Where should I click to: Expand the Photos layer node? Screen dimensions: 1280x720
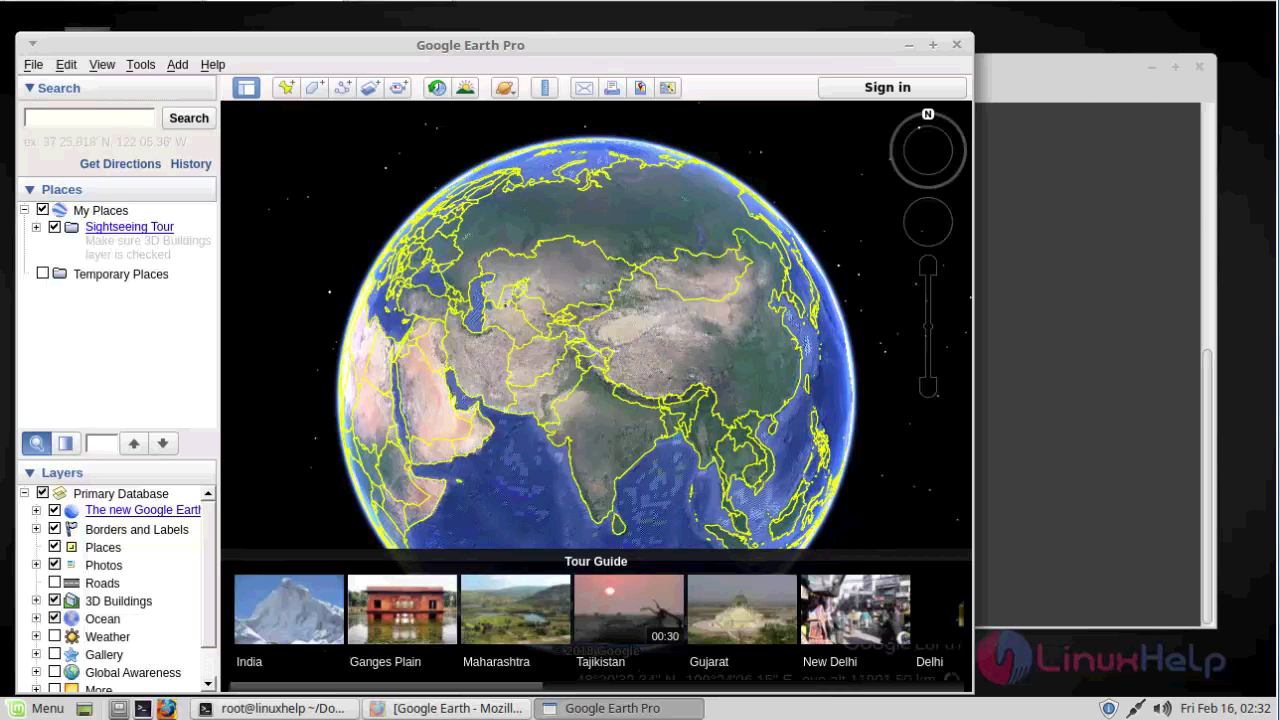[x=37, y=565]
